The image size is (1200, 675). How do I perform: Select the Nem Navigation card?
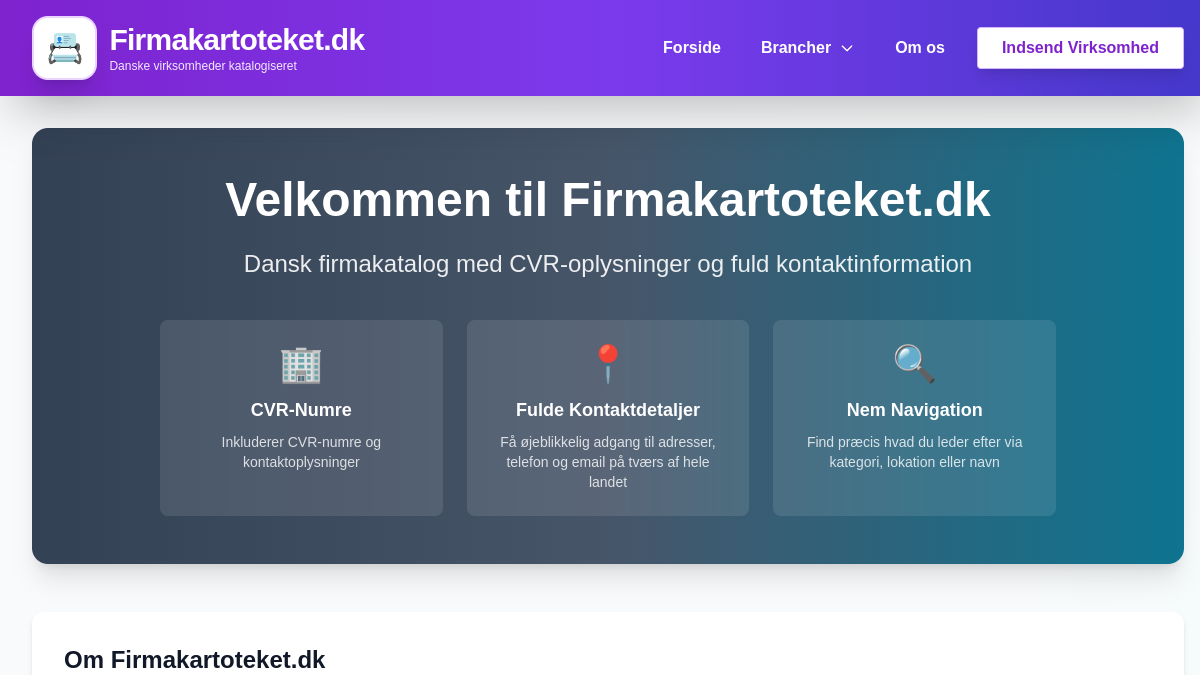(x=913, y=418)
